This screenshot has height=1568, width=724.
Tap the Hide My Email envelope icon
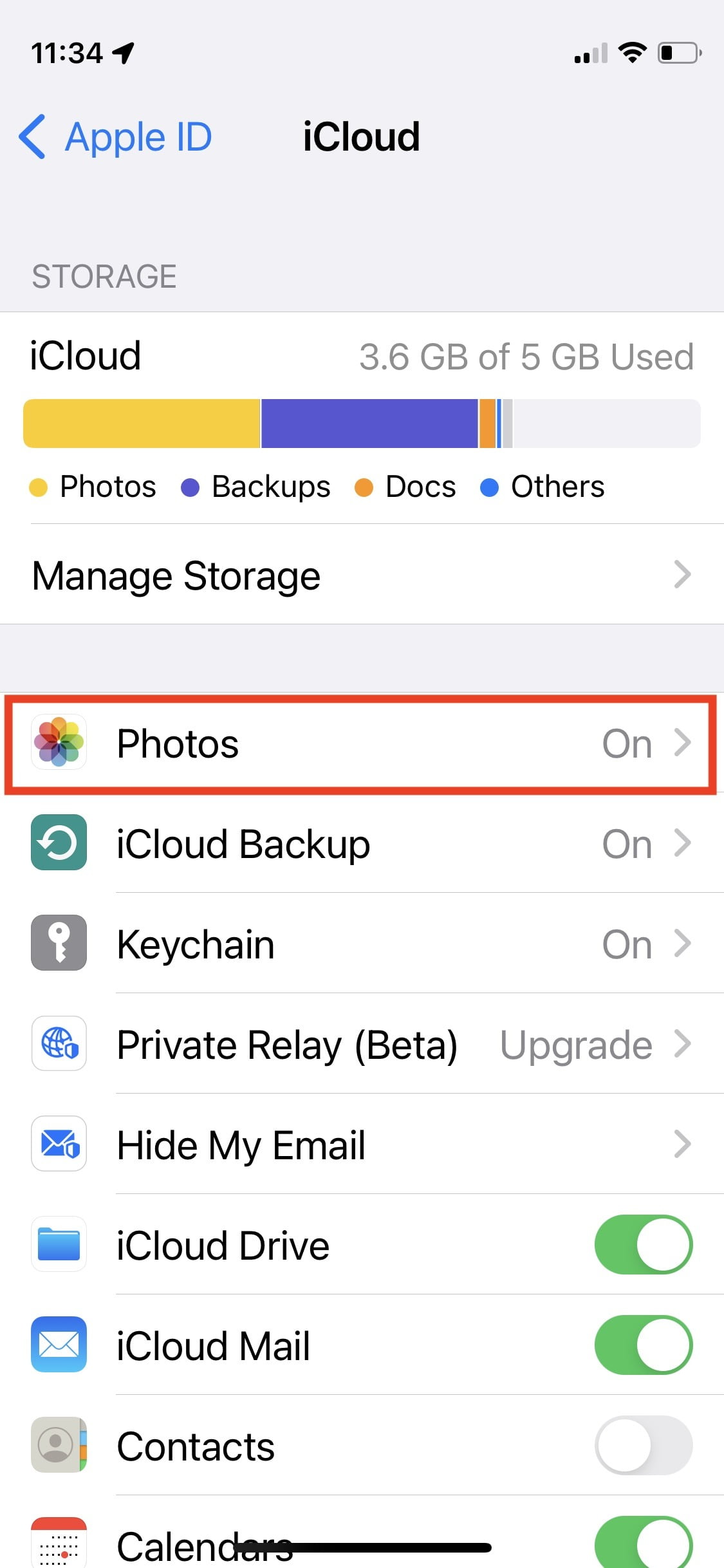coord(59,1144)
